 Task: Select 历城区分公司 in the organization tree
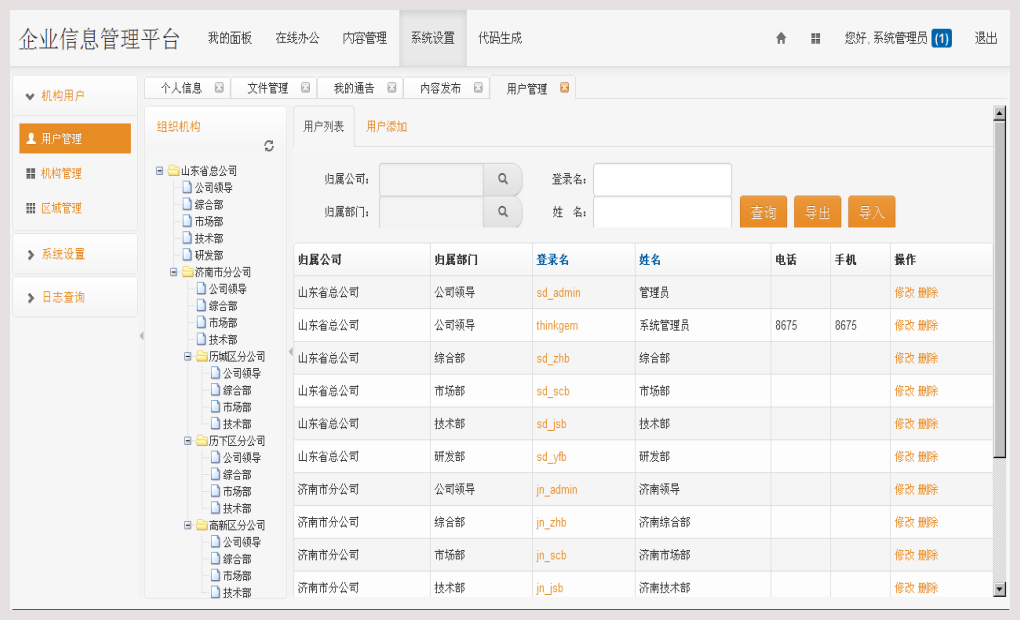[234, 354]
